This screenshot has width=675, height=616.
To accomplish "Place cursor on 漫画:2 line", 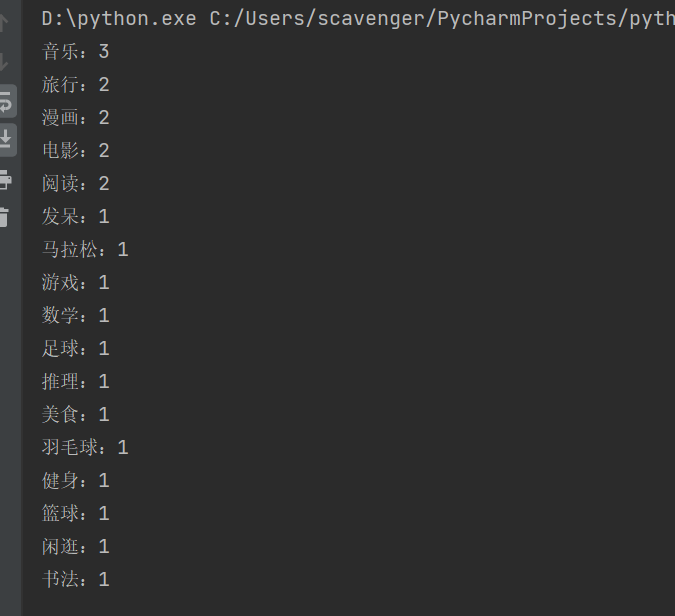I will 75,118.
